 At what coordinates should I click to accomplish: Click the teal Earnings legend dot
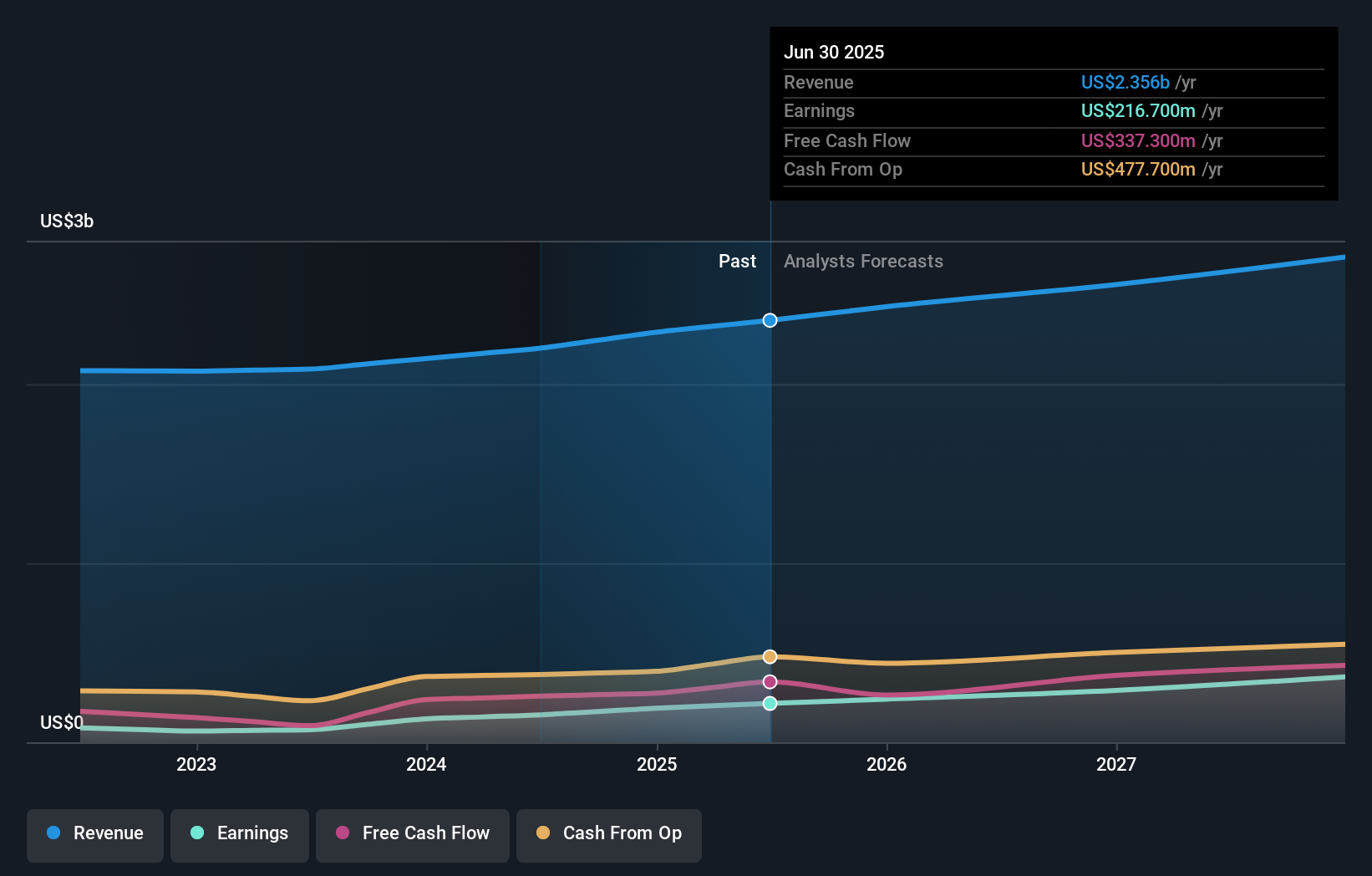[196, 833]
